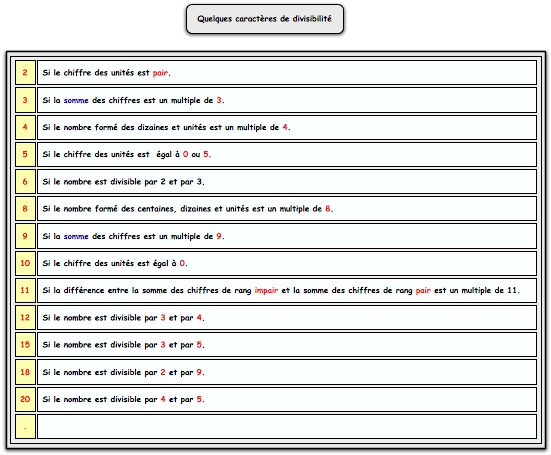Click the red word 'pair' in row 2
This screenshot has width=551, height=455.
tap(160, 73)
